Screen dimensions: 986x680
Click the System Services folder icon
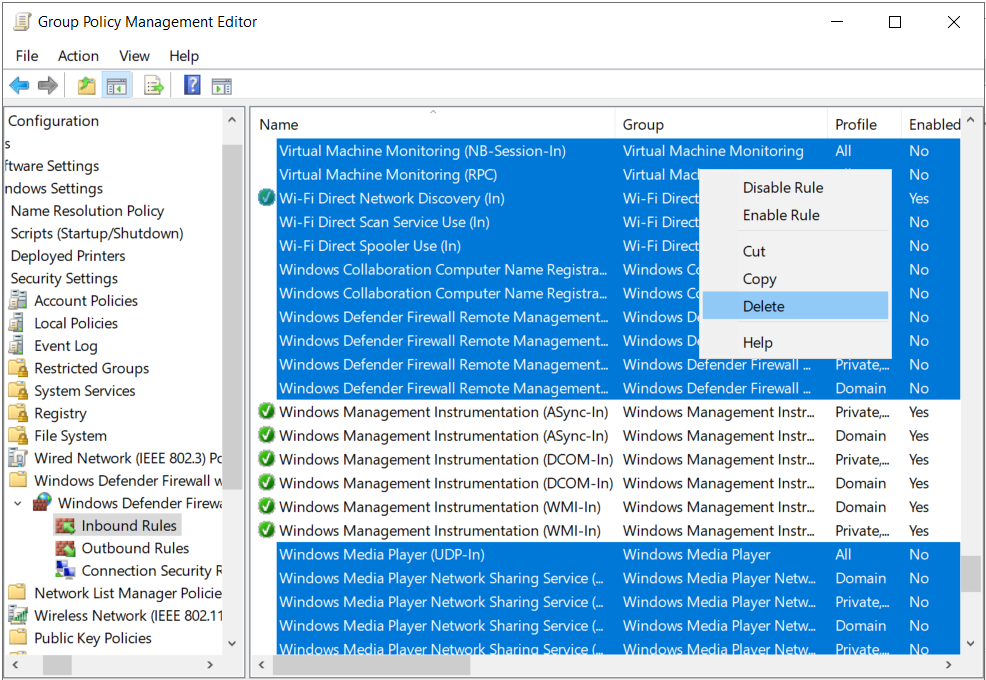click(x=18, y=391)
